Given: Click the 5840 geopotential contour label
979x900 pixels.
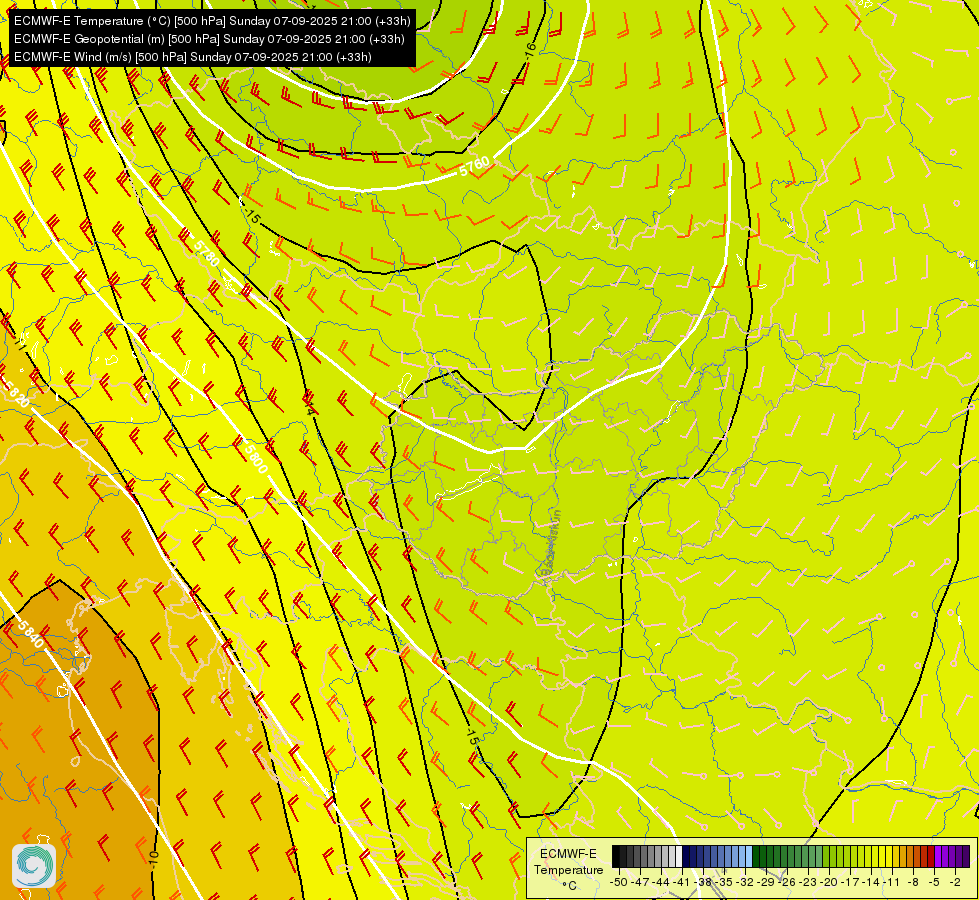Looking at the screenshot, I should coord(31,633).
